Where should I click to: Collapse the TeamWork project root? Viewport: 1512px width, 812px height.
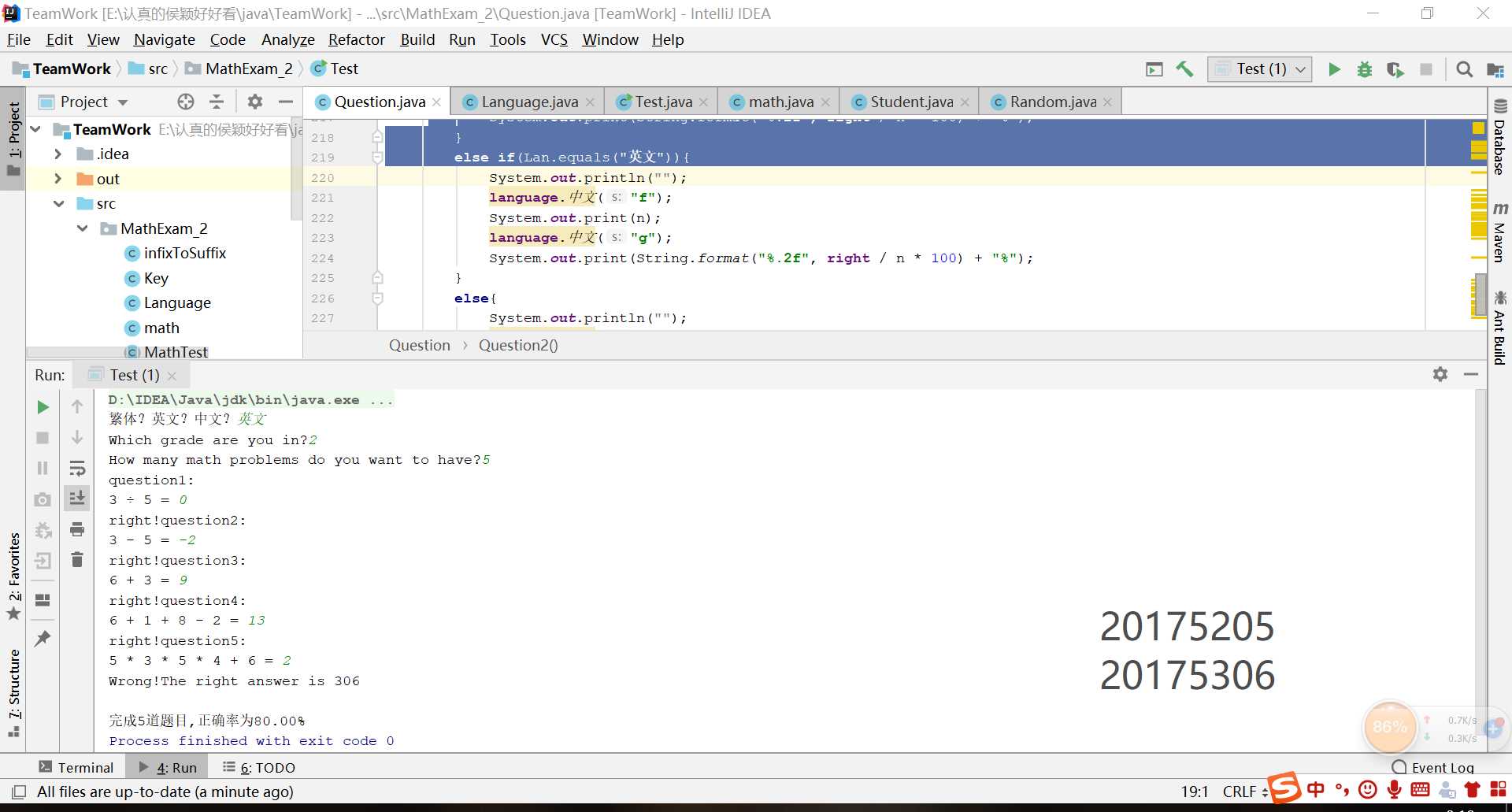tap(36, 129)
